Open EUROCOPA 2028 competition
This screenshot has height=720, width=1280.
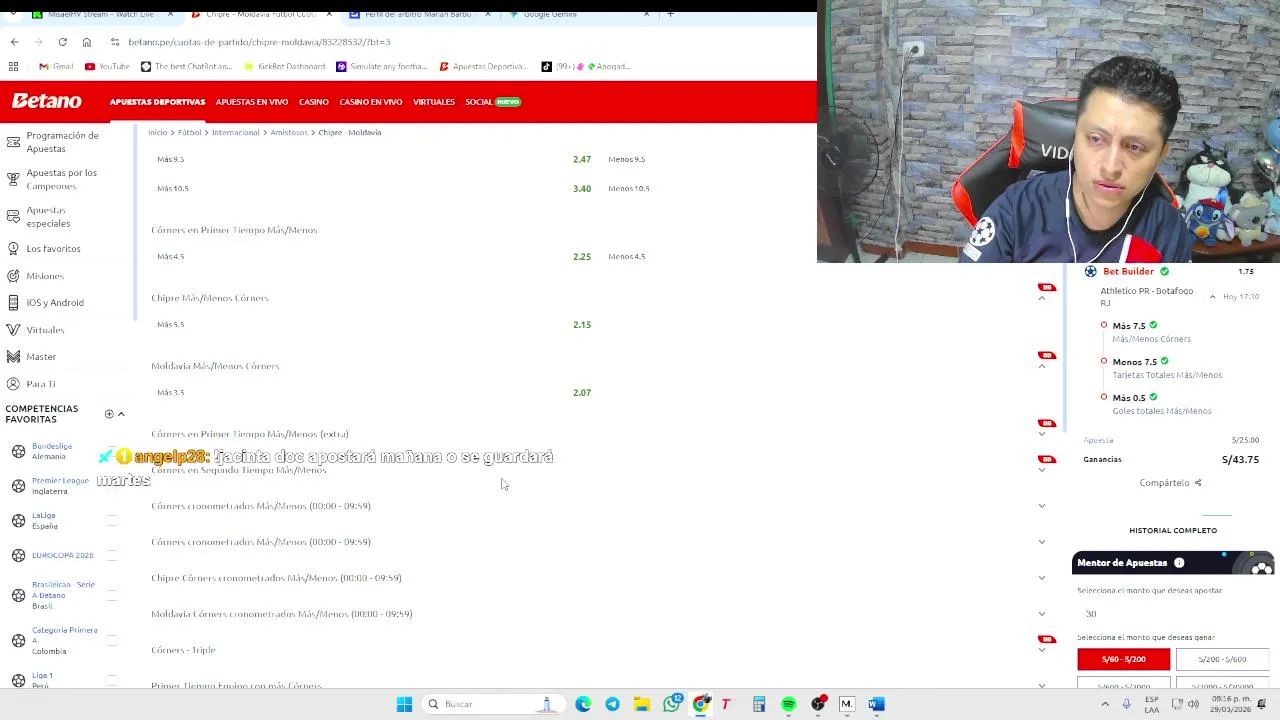(x=62, y=555)
